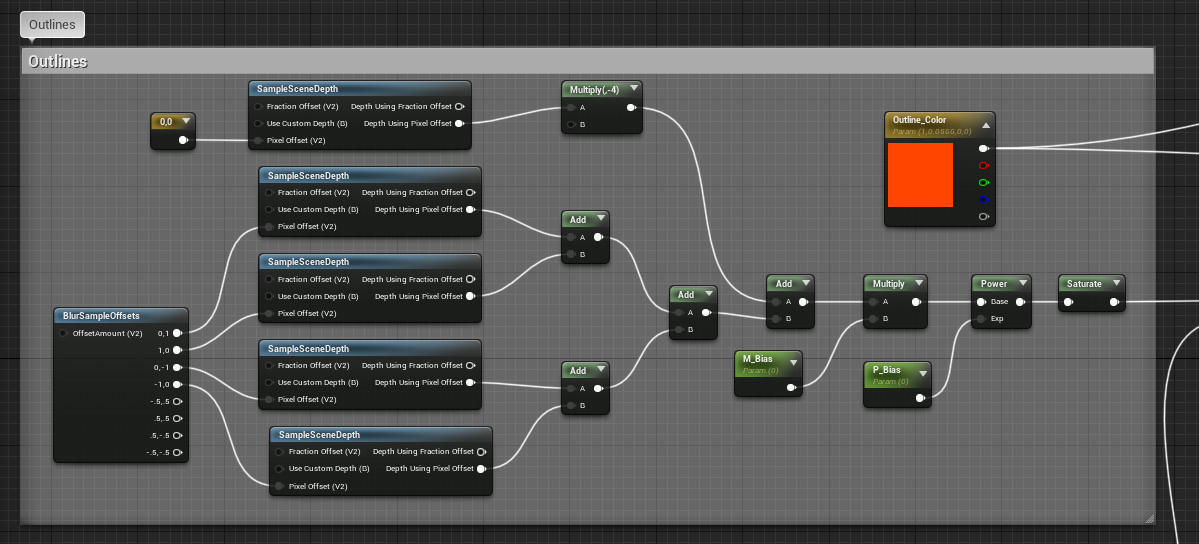Viewport: 1199px width, 544px height.
Task: Click the A input pin on Multiply(,-4)
Action: pyautogui.click(x=571, y=108)
